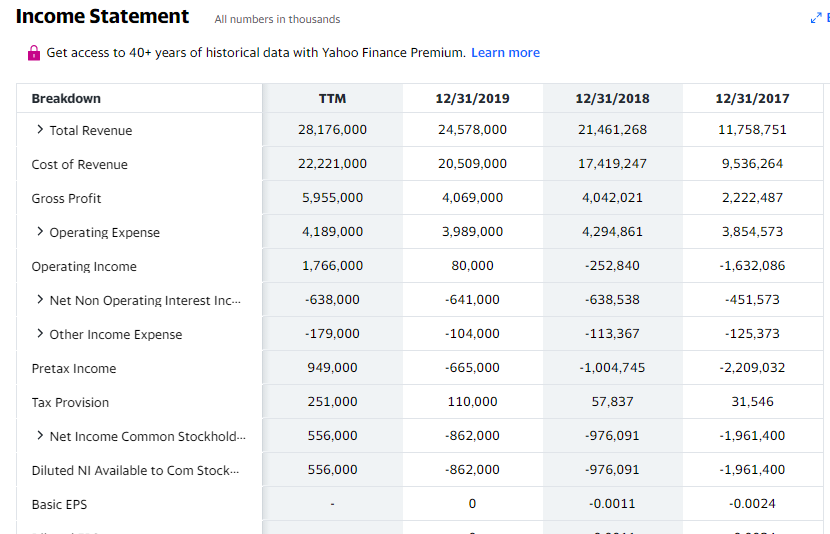
Task: Click the Pretax Income row label
Action: 74,368
